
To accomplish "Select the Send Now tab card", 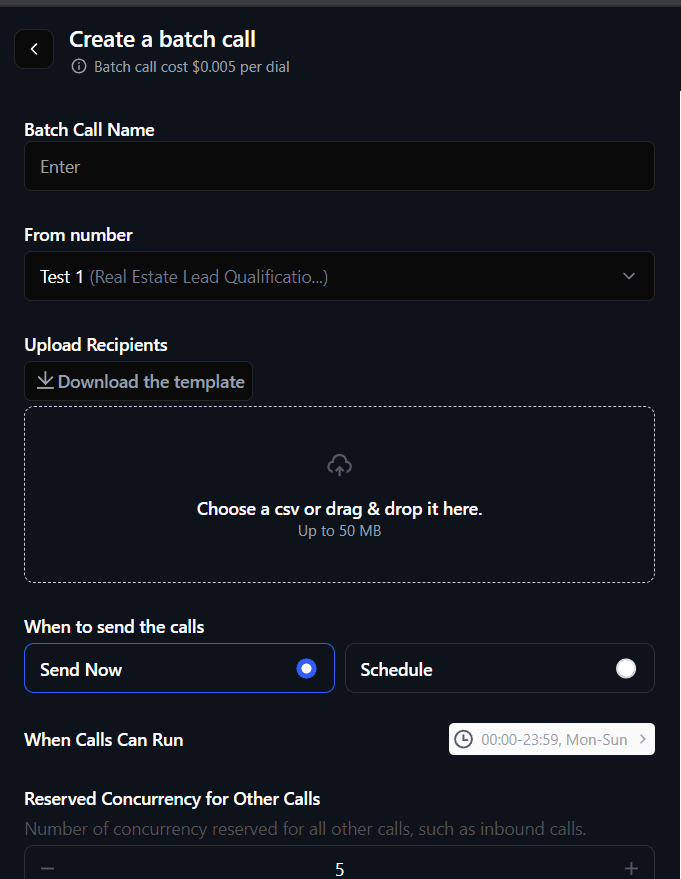I will click(x=180, y=668).
